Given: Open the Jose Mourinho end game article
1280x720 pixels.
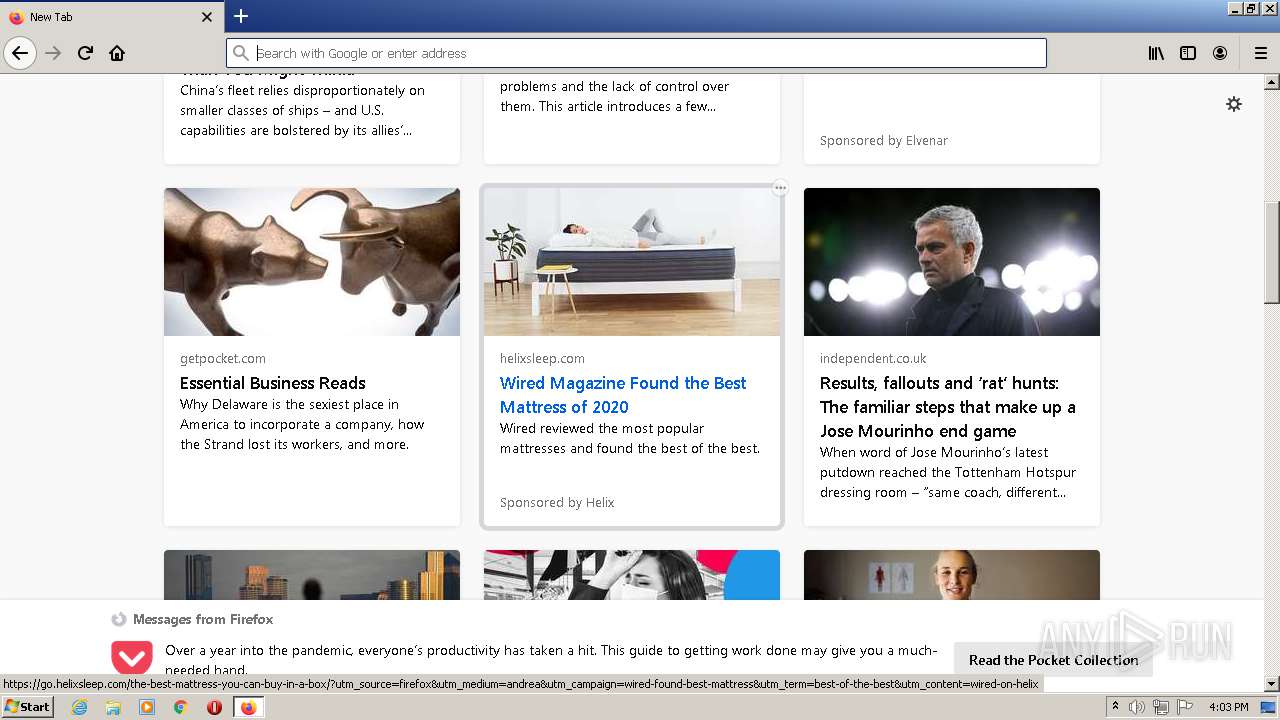Looking at the screenshot, I should [948, 407].
